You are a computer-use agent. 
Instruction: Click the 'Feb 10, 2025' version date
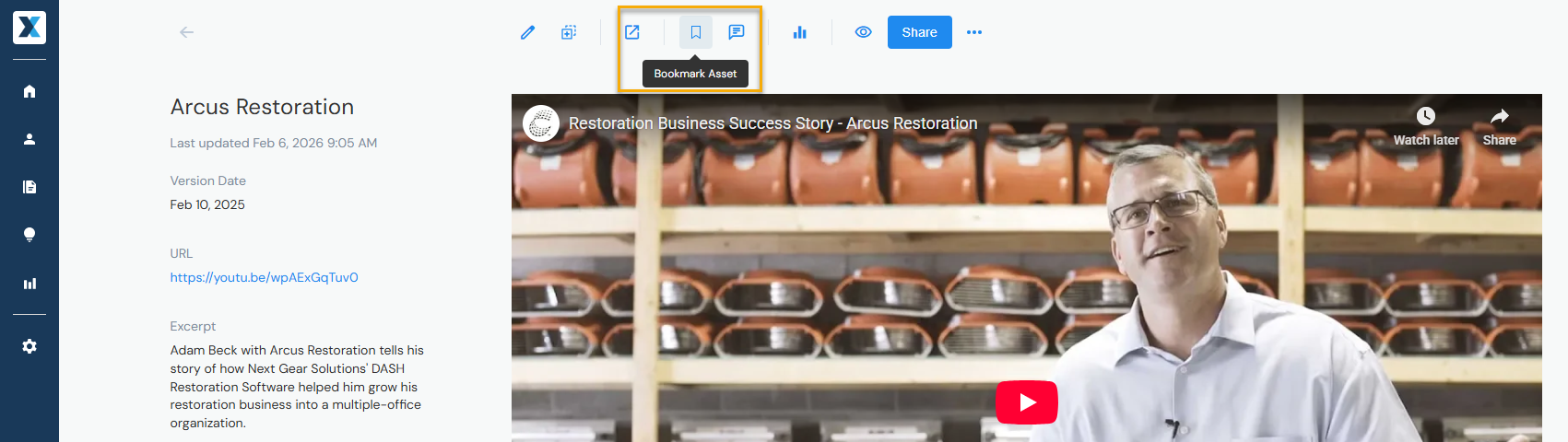(x=207, y=204)
